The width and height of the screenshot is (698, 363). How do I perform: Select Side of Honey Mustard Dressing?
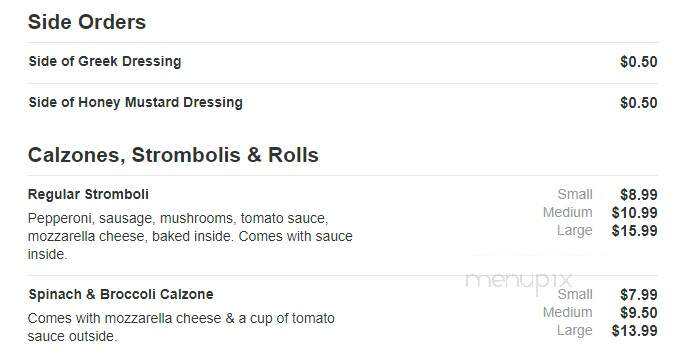(x=135, y=102)
